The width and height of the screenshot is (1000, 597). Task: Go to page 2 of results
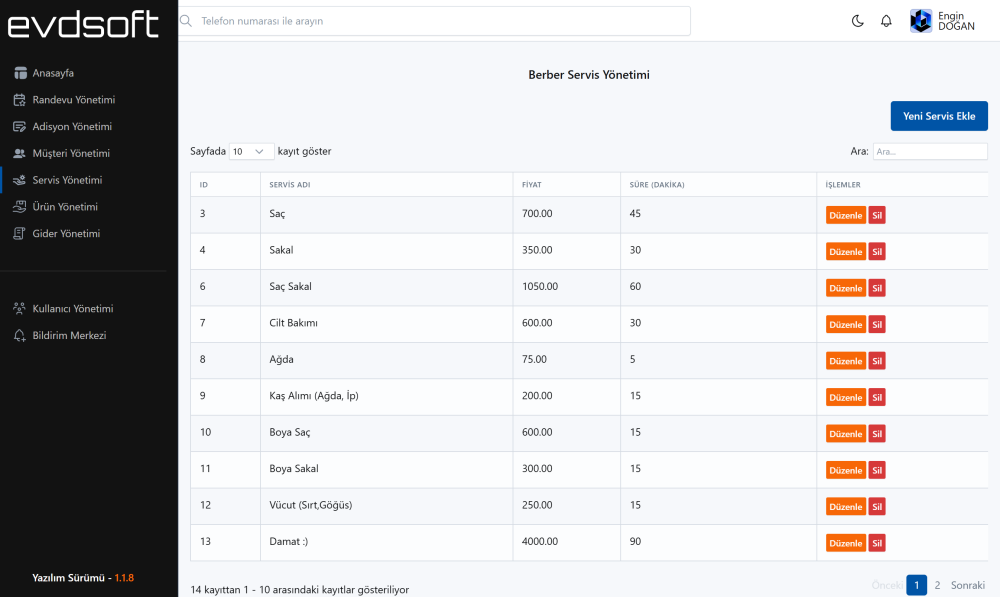[x=937, y=585]
